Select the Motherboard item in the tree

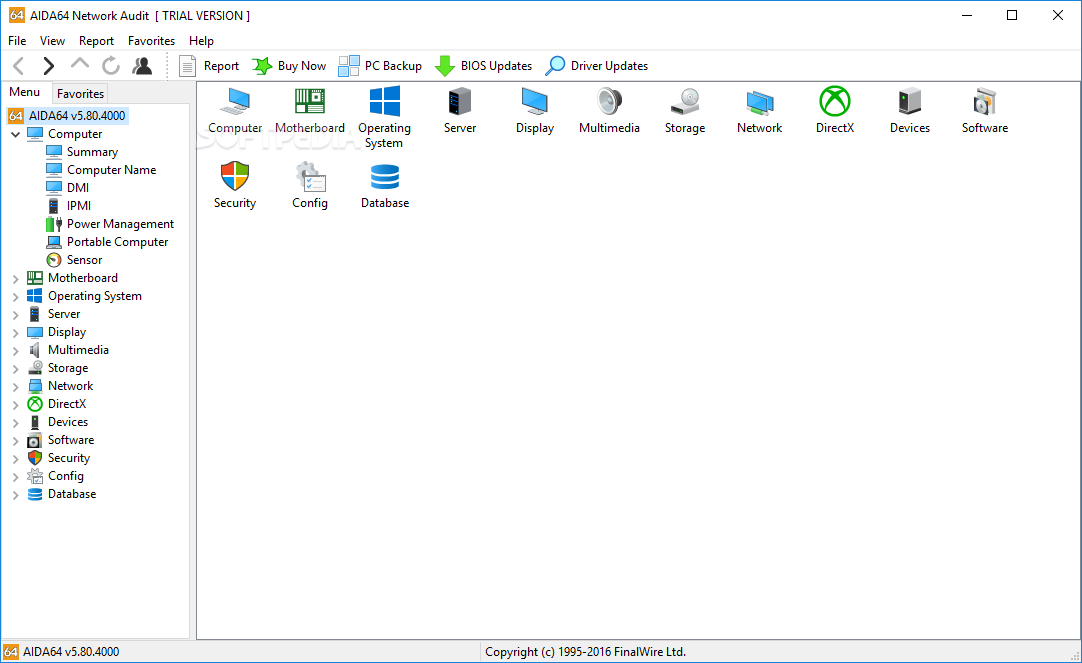[x=72, y=278]
